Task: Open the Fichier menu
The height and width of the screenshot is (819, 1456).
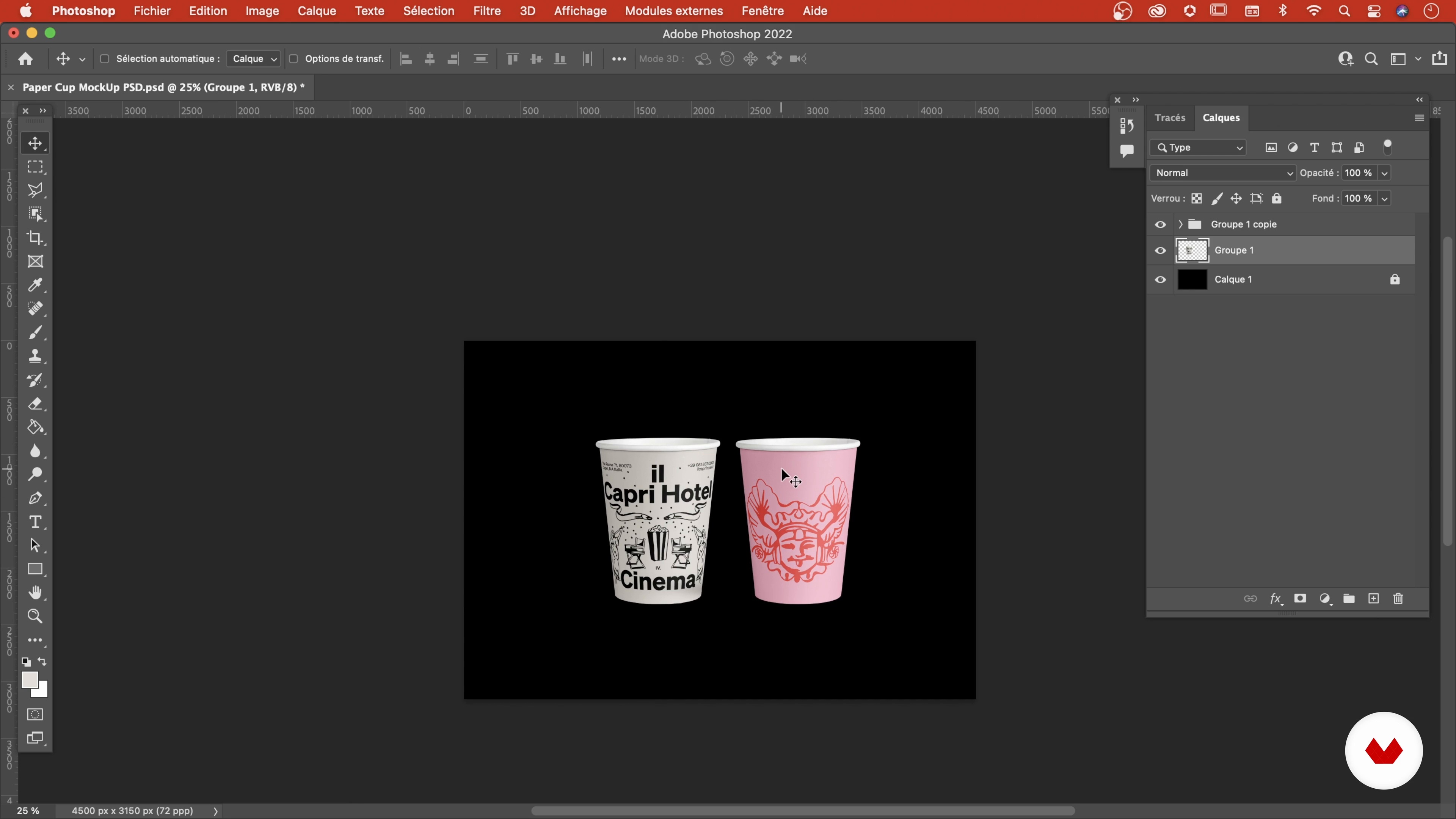Action: (x=152, y=11)
